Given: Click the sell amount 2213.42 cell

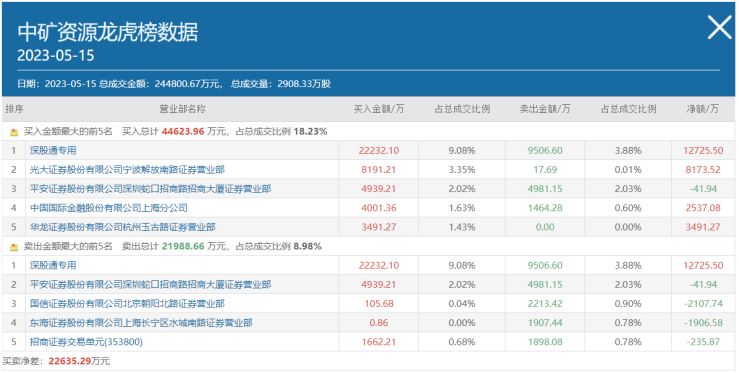Looking at the screenshot, I should click(545, 304).
